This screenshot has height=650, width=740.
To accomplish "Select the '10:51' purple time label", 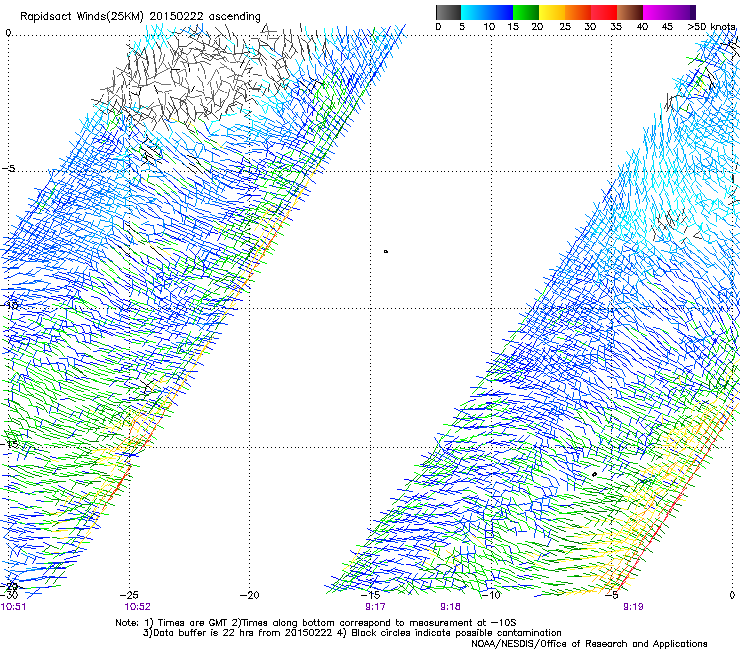I will tap(13, 607).
